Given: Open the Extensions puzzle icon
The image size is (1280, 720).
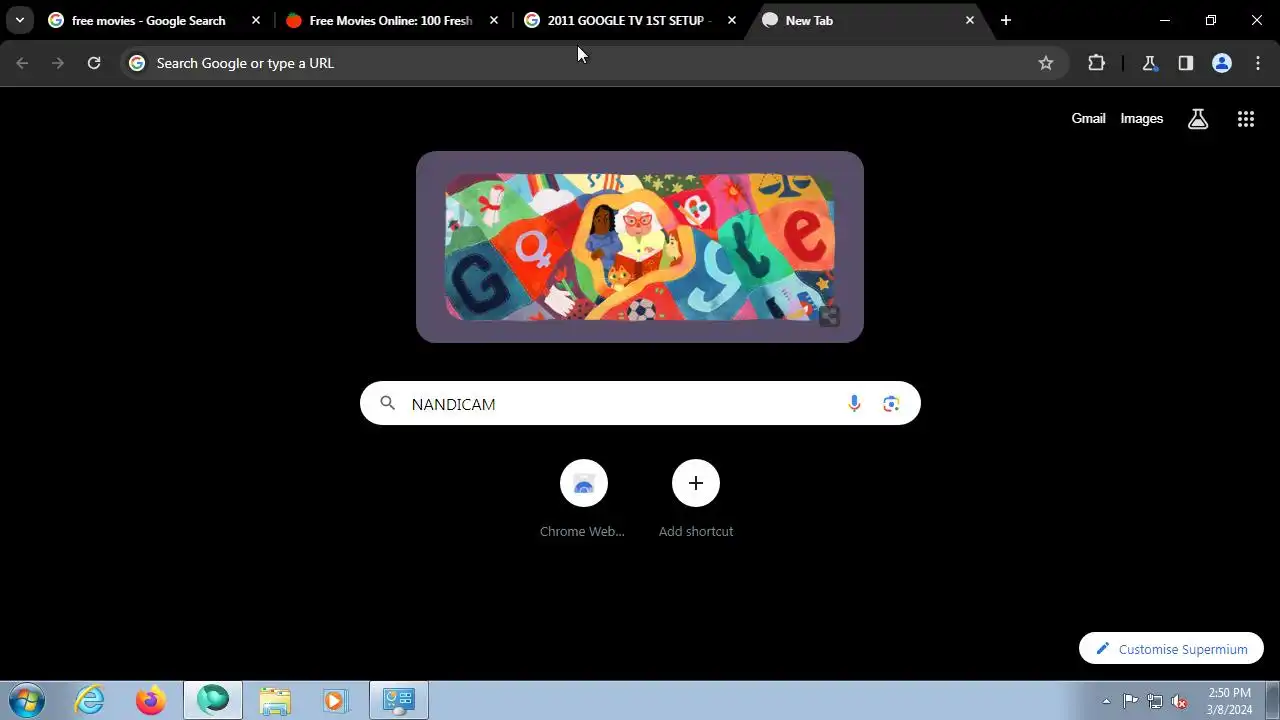Looking at the screenshot, I should [1097, 63].
